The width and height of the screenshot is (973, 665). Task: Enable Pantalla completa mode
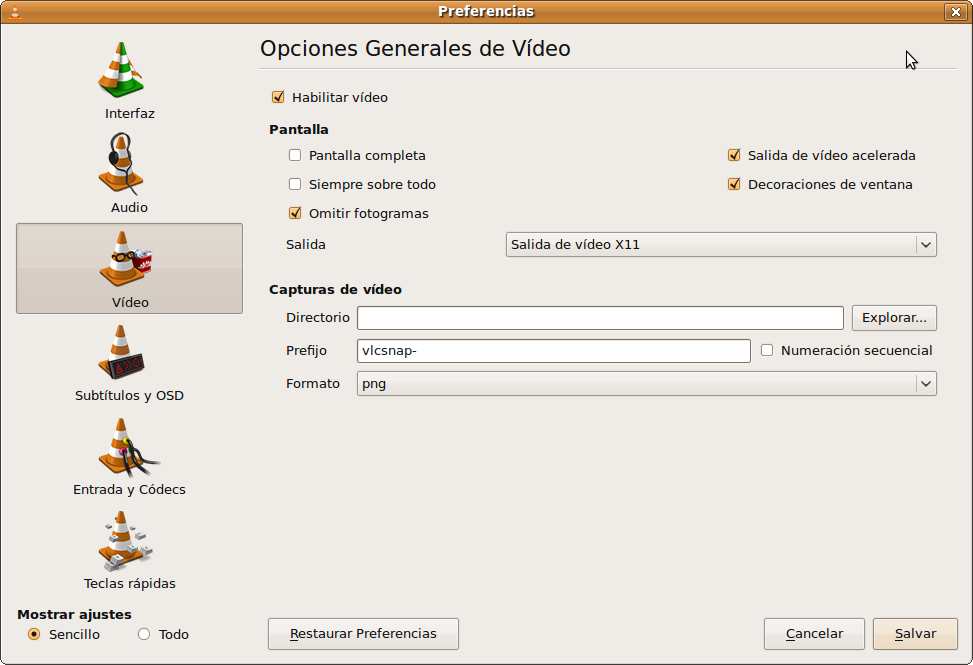(x=295, y=155)
